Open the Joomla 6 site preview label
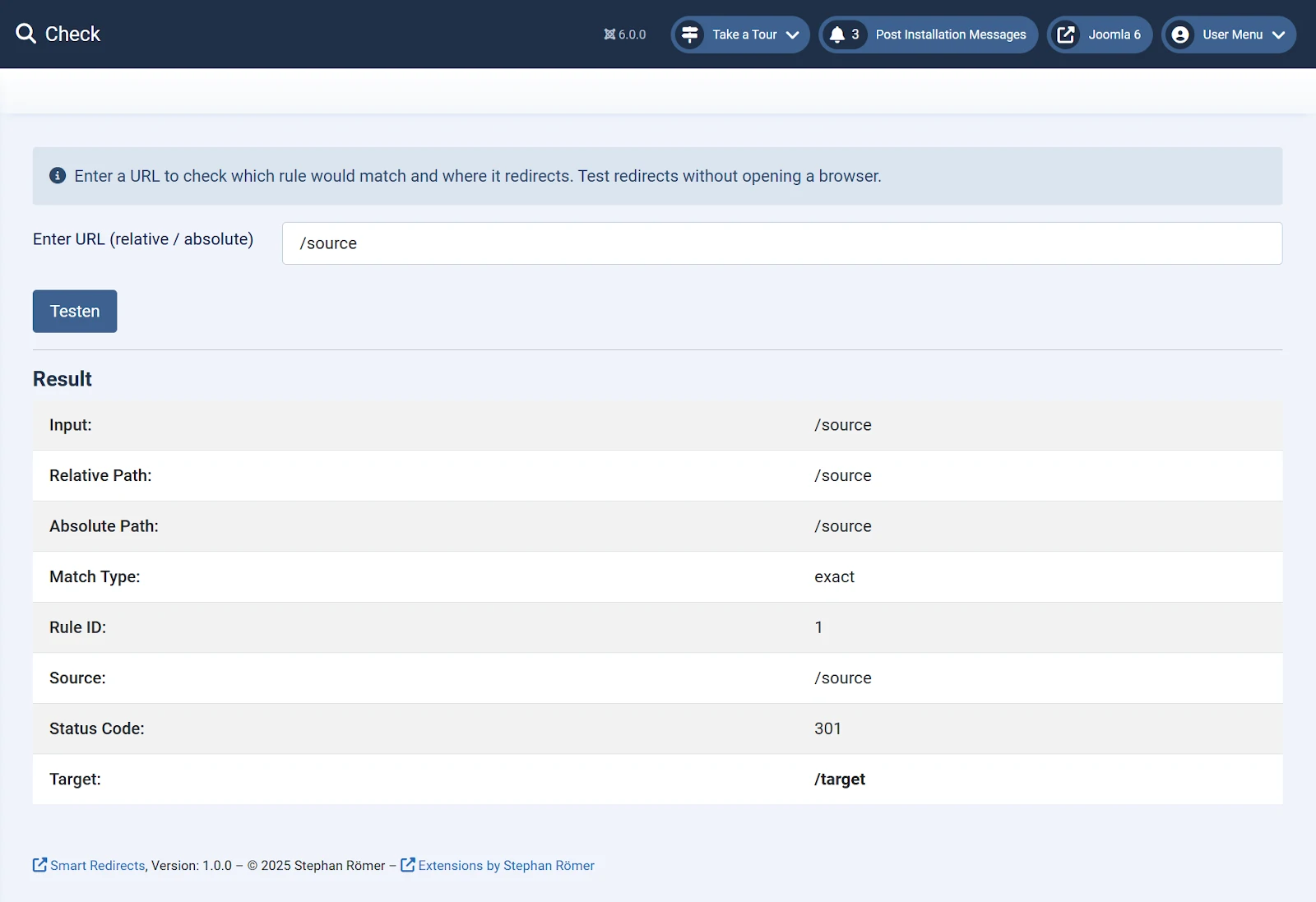1316x902 pixels. click(1114, 35)
